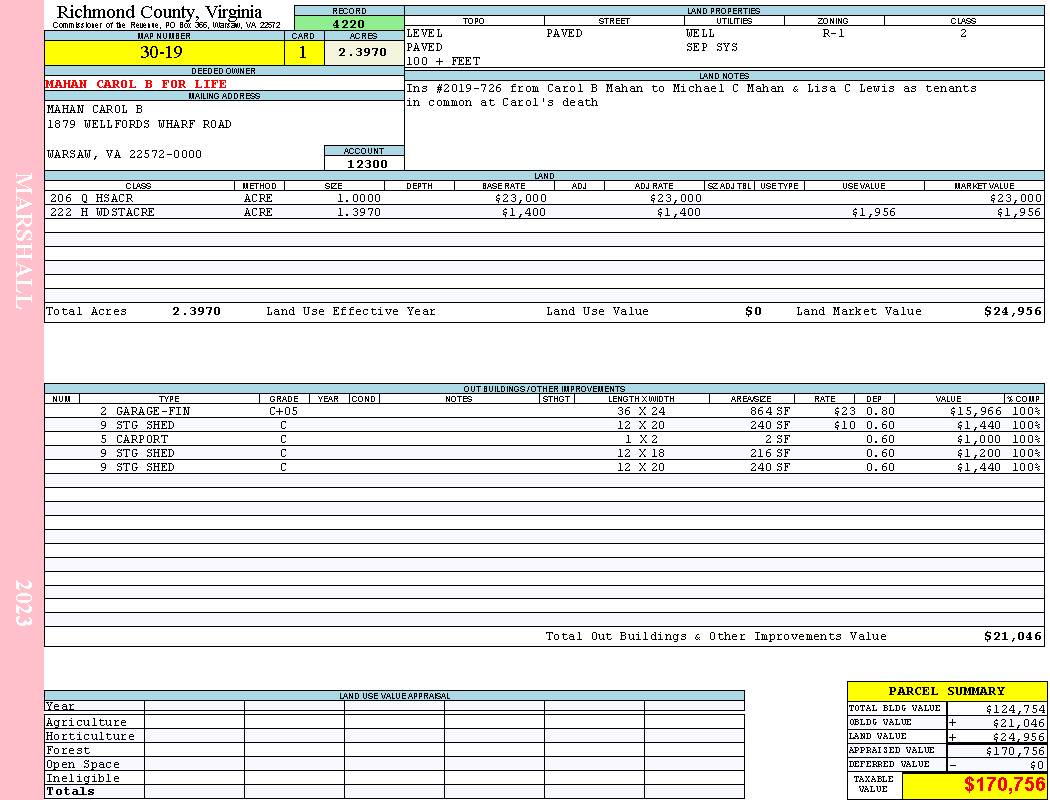1050x800 pixels.
Task: Select GARAGE-FIN outbuilding row
Action: coord(544,411)
